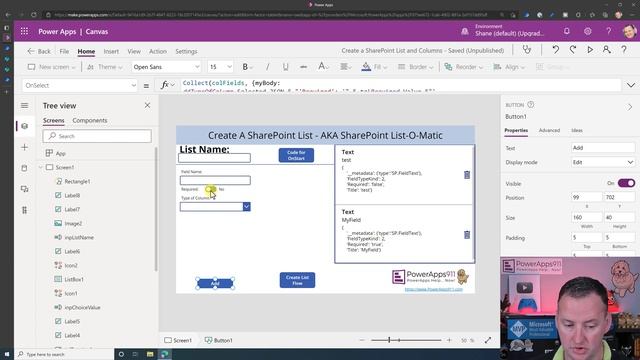Open the New screen dropdown
The image size is (640, 360).
[51, 67]
